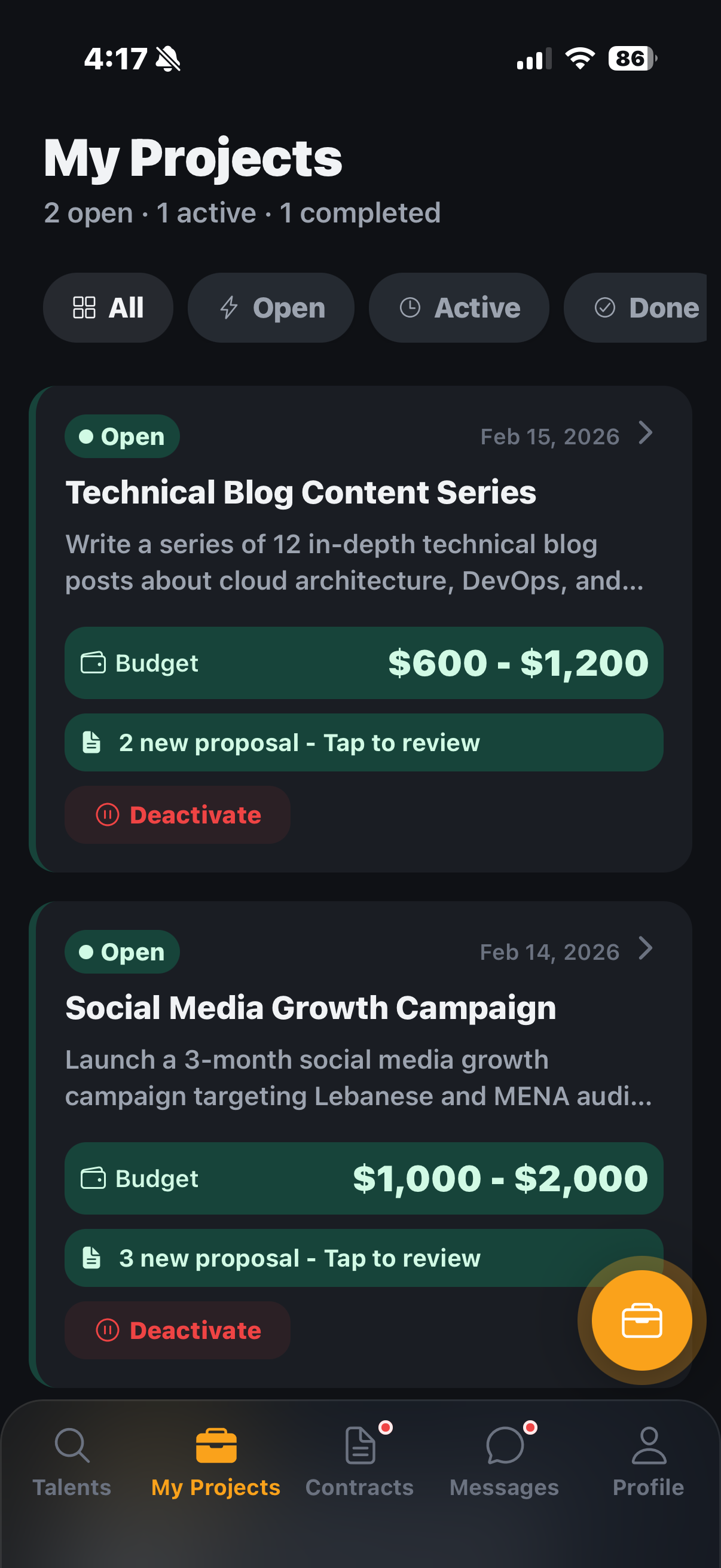
Task: Tap the orange briefcase floating button
Action: point(641,1320)
